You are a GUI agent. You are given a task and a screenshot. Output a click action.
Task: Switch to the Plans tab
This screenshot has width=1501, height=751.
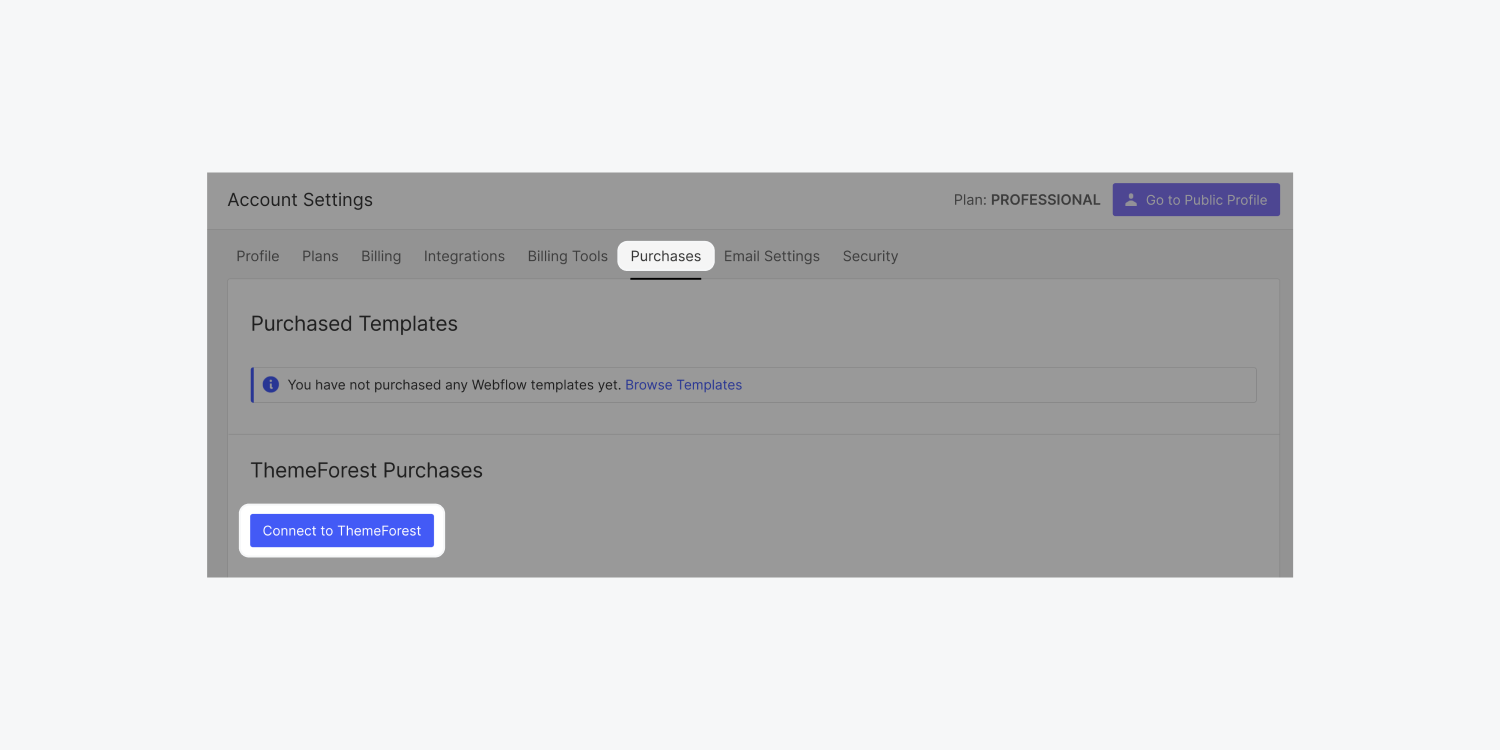click(x=320, y=256)
